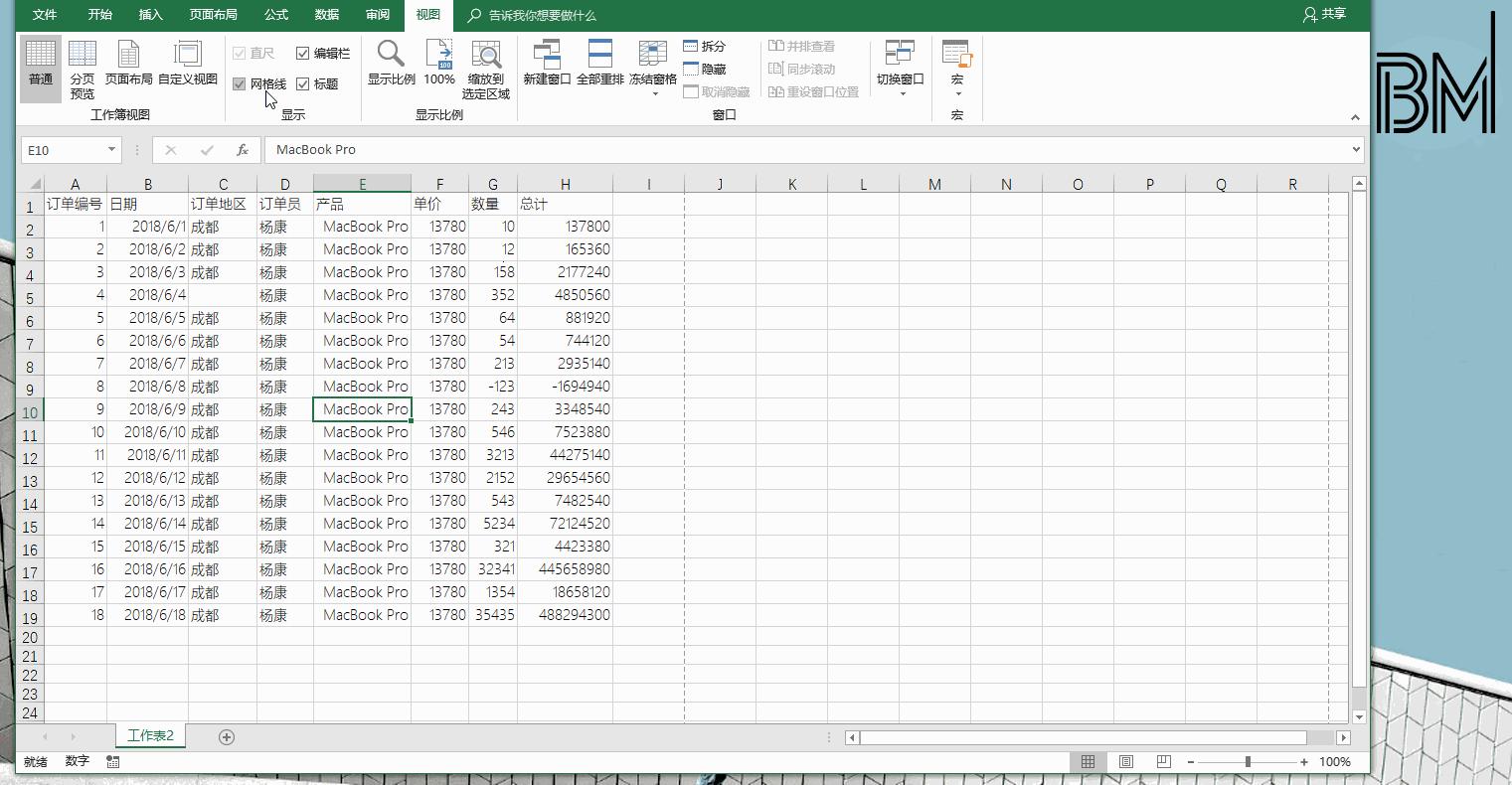Click the macro record icon in status bar
The height and width of the screenshot is (785, 1512).
112,761
